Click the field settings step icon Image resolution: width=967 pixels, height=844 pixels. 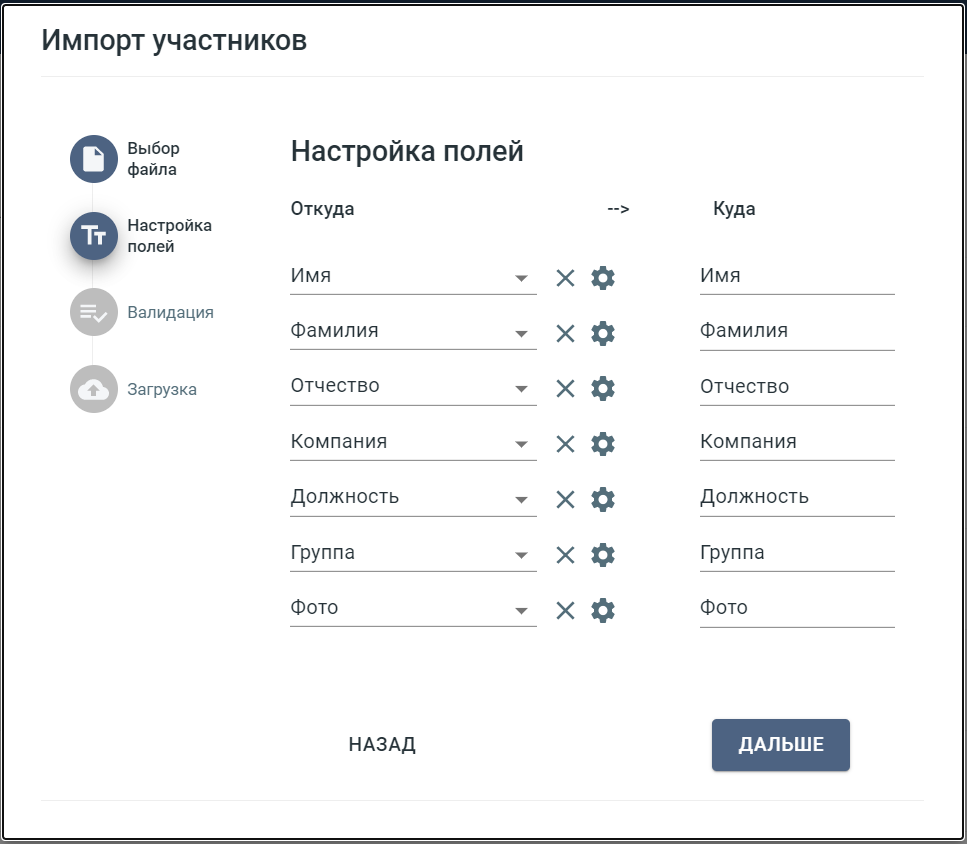(93, 236)
